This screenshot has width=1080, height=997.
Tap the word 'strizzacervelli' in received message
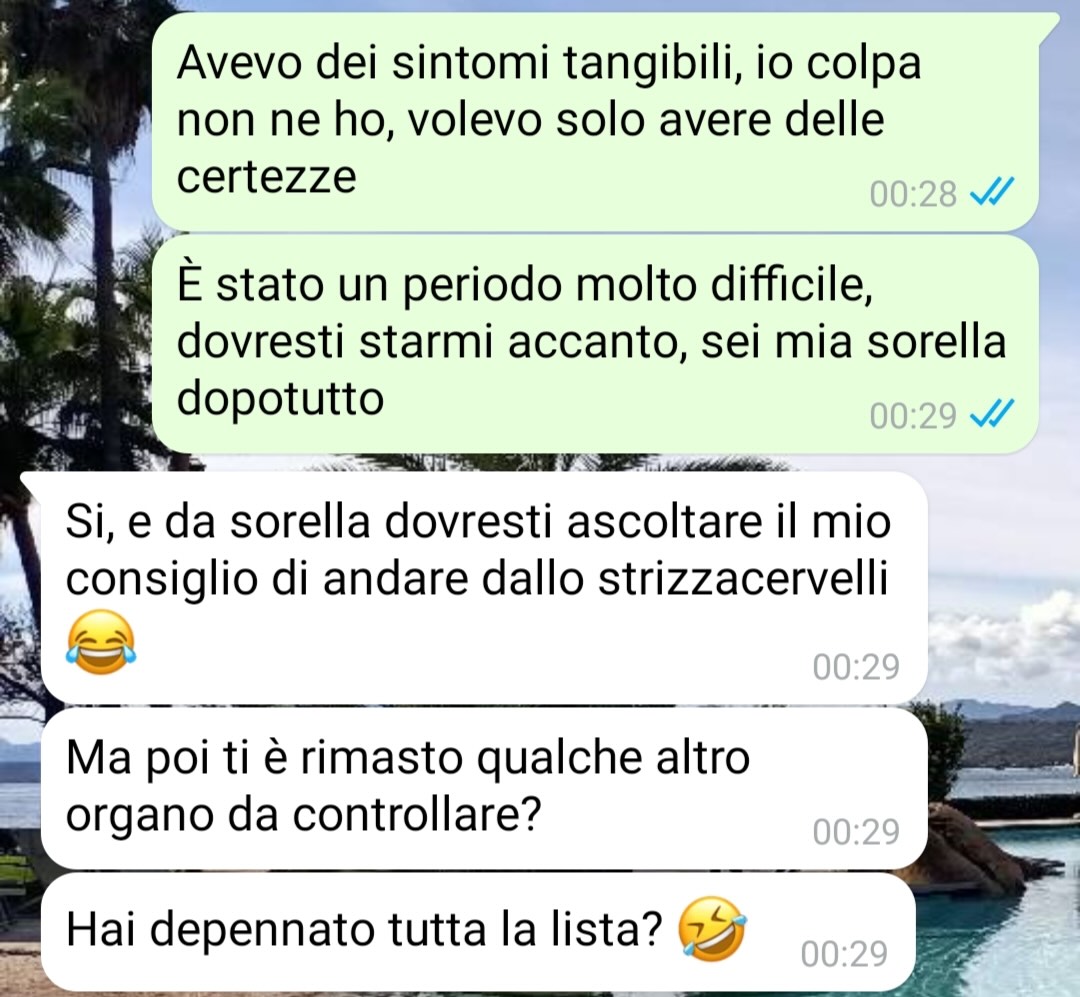[x=743, y=579]
